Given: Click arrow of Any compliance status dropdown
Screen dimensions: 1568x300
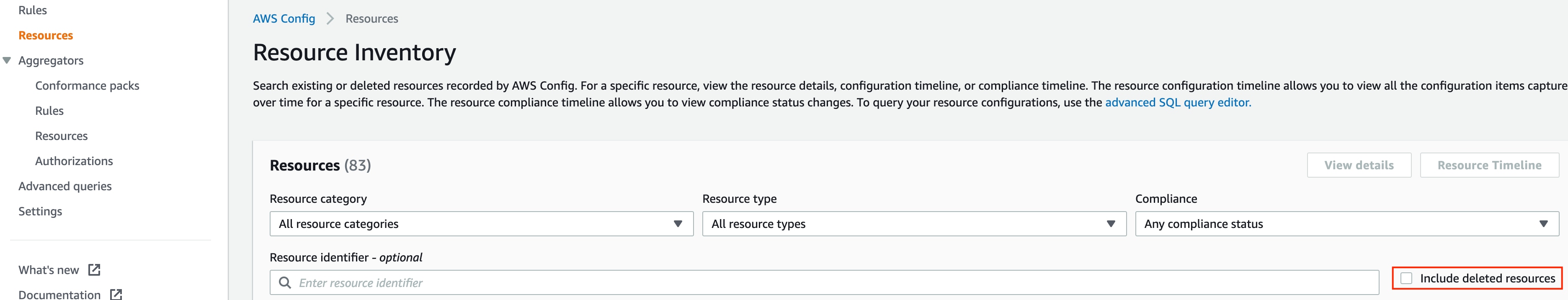Looking at the screenshot, I should coord(1544,224).
